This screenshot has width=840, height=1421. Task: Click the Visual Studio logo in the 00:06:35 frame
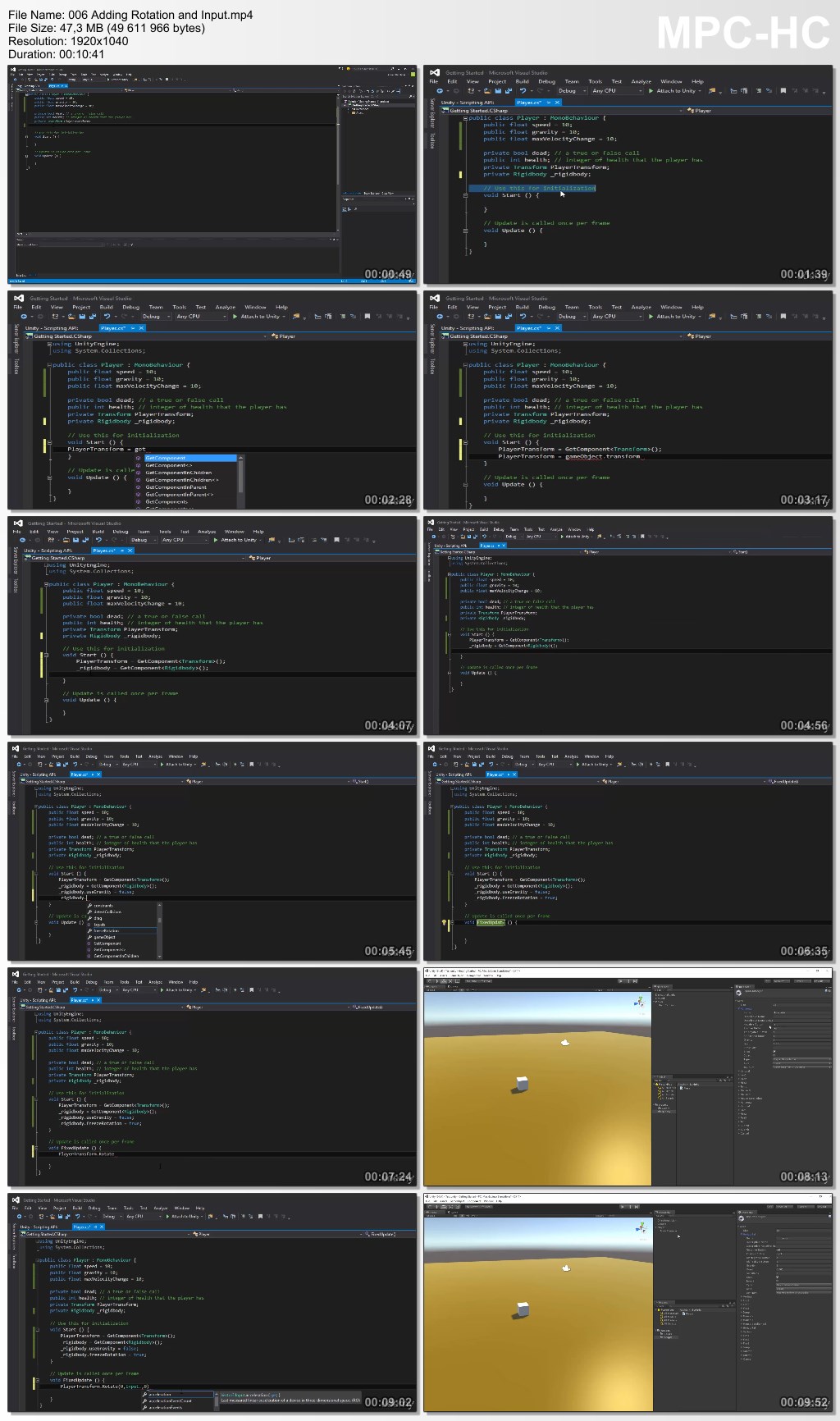[431, 748]
